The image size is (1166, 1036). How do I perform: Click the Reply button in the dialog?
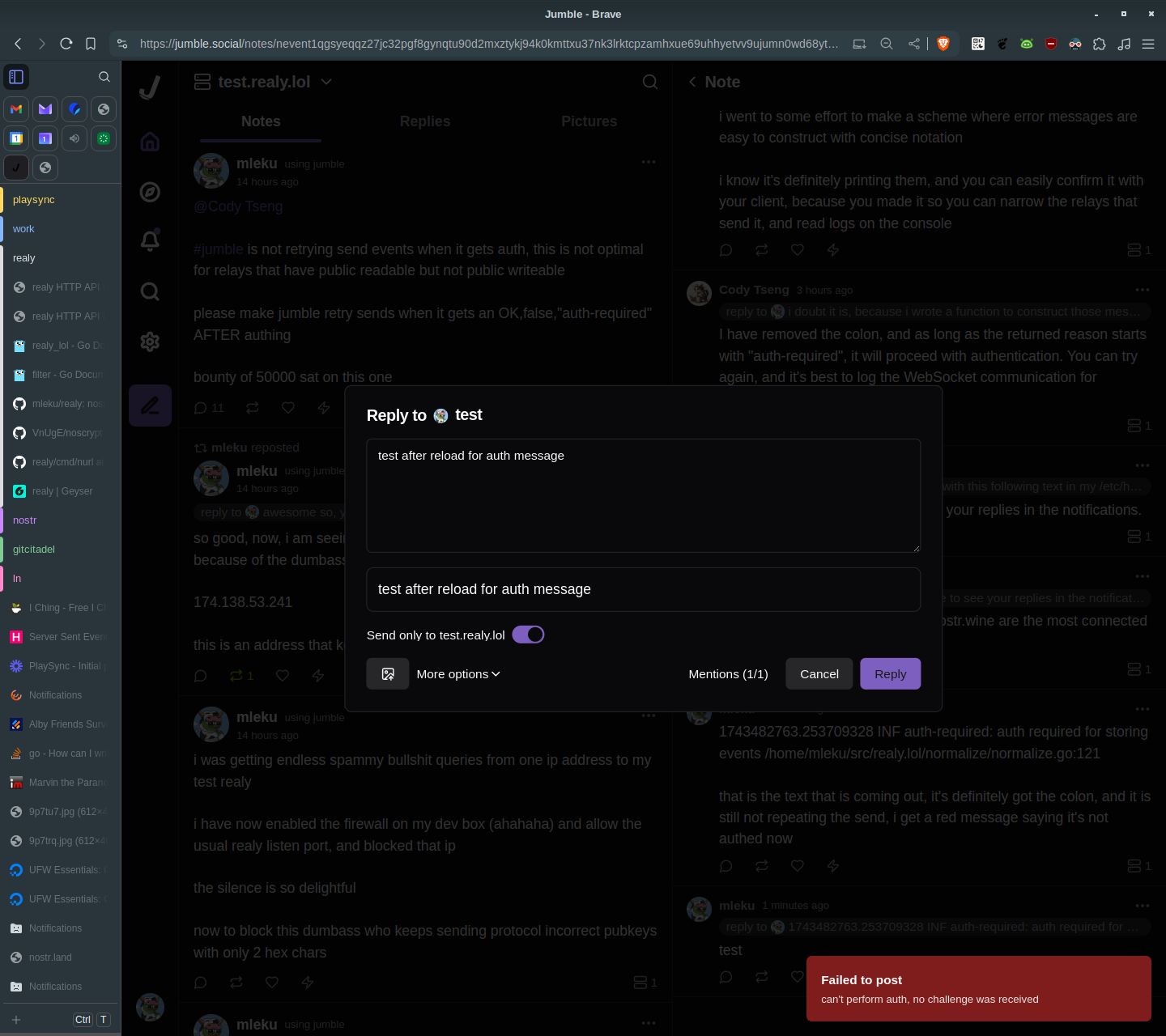[890, 673]
